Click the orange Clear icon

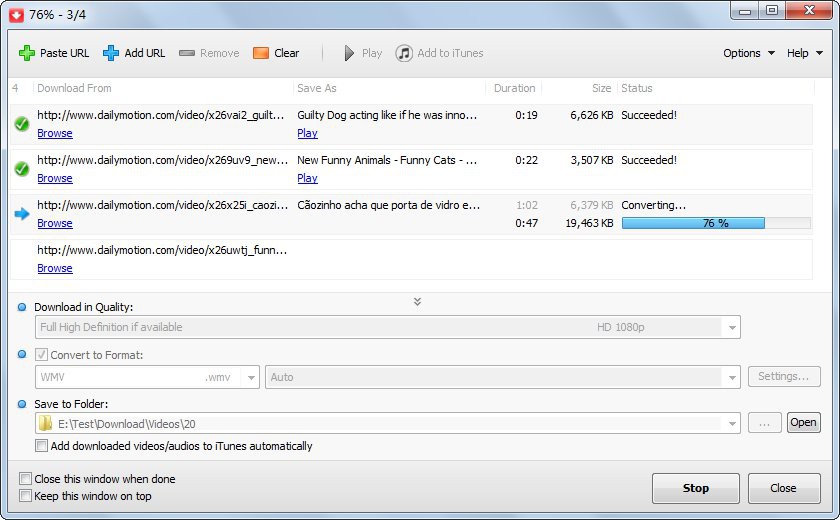point(260,53)
